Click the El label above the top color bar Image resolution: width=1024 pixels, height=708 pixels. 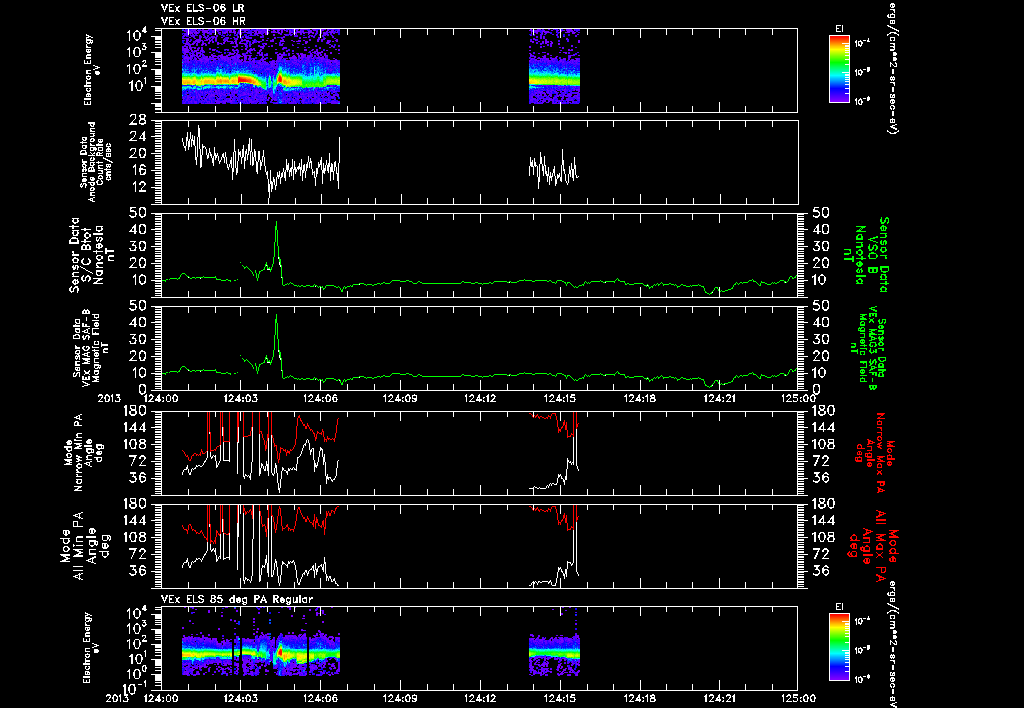tap(839, 28)
